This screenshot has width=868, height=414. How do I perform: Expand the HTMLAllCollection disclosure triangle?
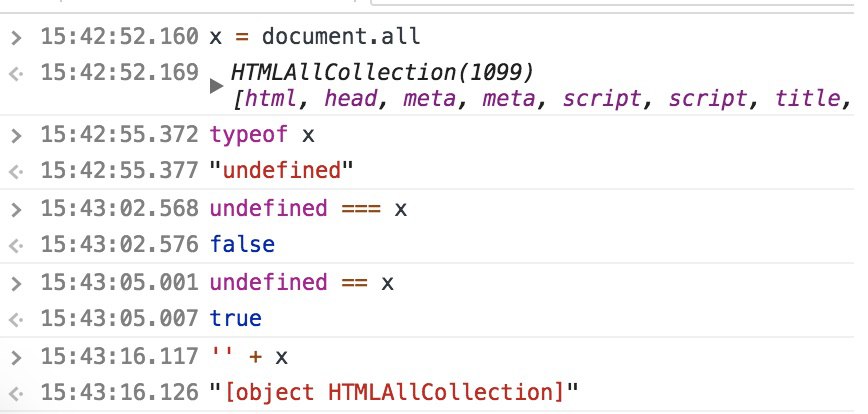(216, 86)
